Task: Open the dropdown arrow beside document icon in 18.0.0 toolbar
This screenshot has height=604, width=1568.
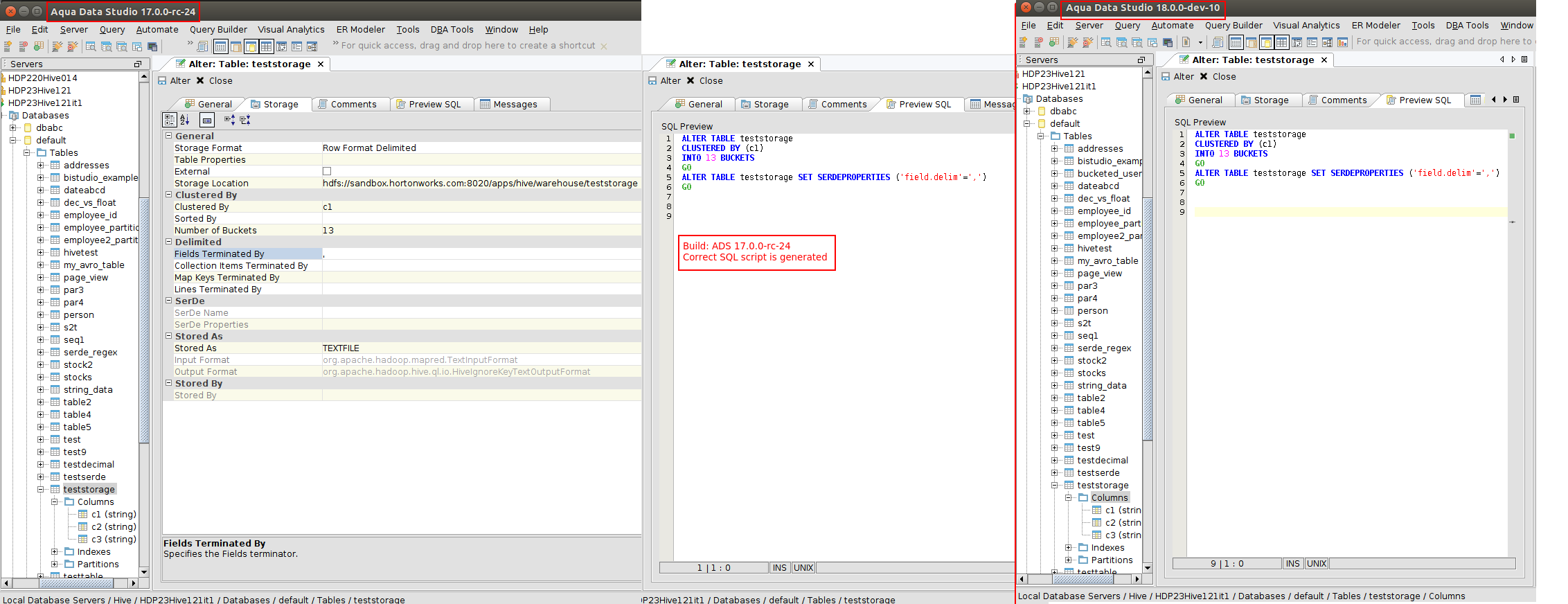Action: click(1201, 43)
